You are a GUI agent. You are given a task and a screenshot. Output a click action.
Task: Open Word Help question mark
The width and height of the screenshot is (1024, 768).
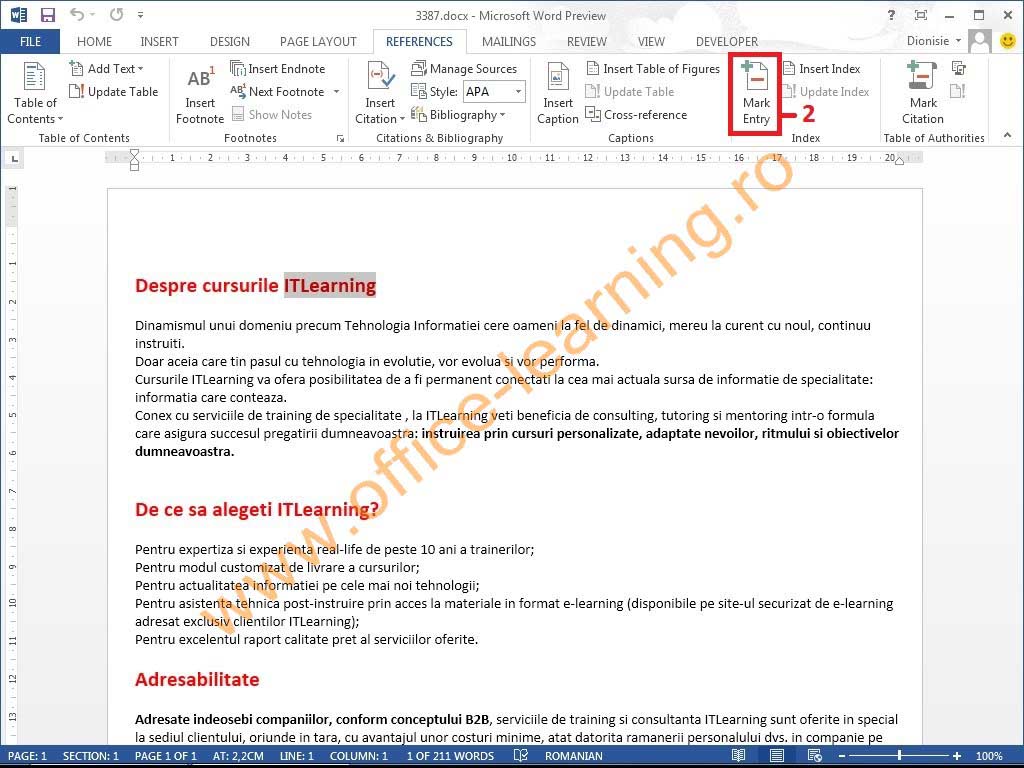(x=891, y=15)
